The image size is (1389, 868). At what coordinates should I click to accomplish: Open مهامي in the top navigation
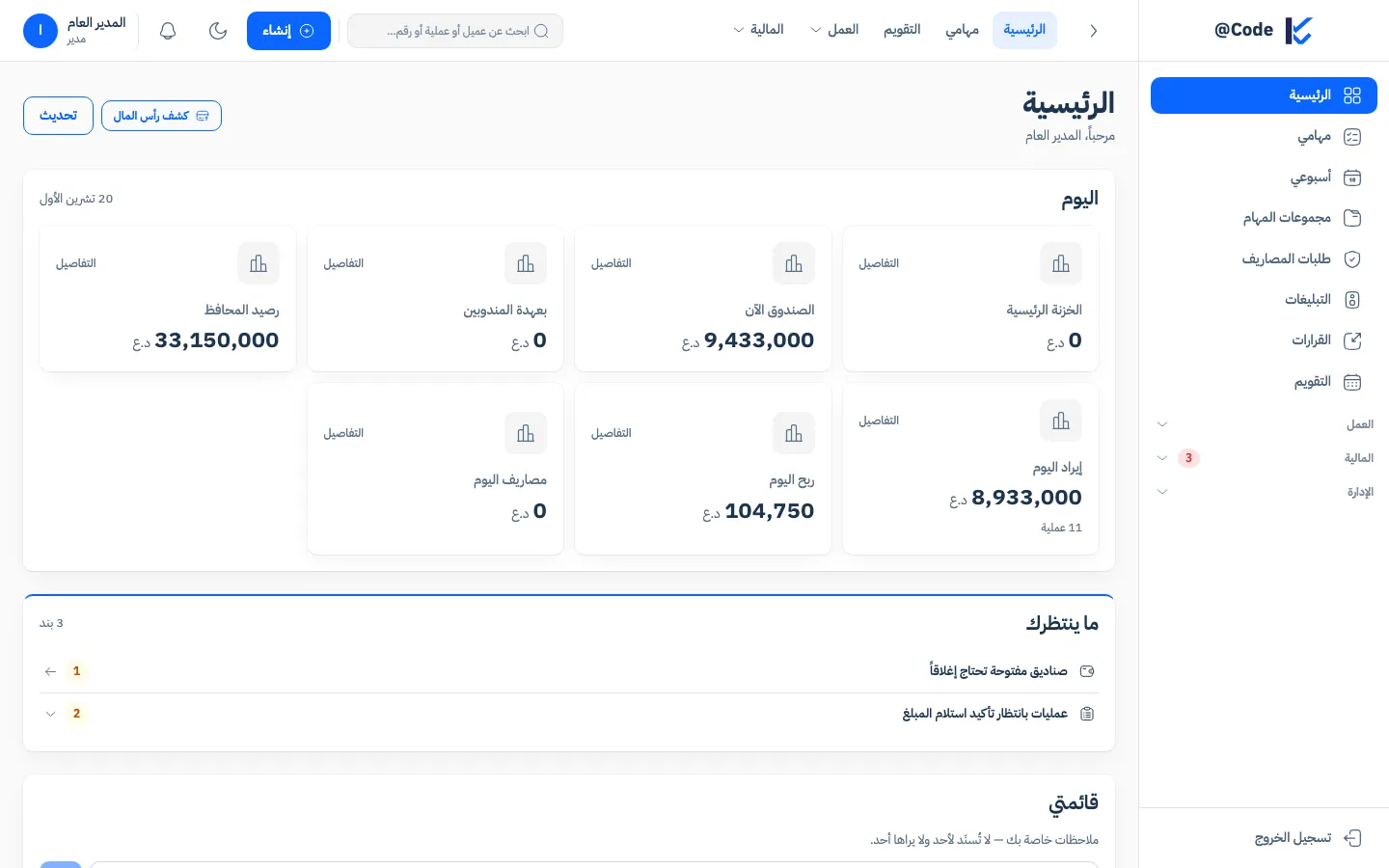(963, 30)
